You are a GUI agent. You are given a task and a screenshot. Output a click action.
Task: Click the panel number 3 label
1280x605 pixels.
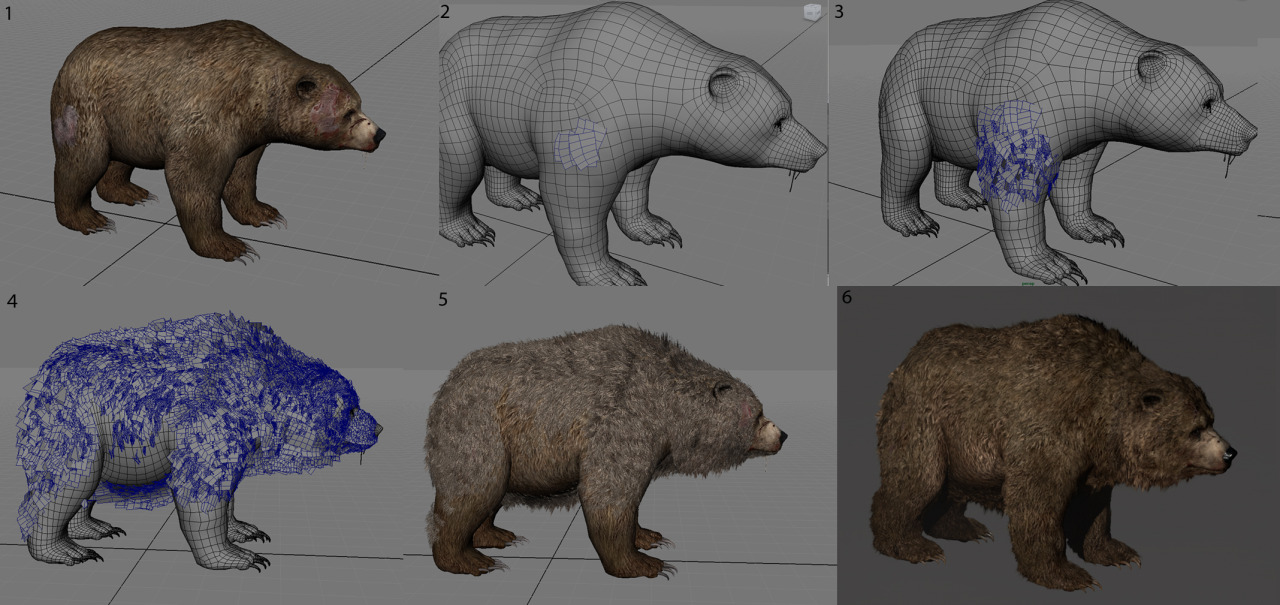coord(838,12)
